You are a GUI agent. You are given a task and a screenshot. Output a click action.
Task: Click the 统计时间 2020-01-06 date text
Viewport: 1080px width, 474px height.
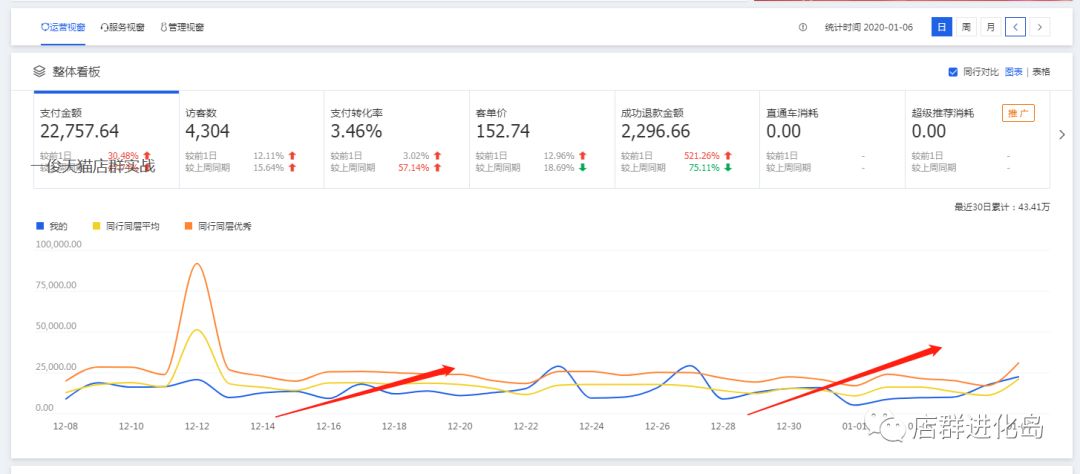(869, 28)
